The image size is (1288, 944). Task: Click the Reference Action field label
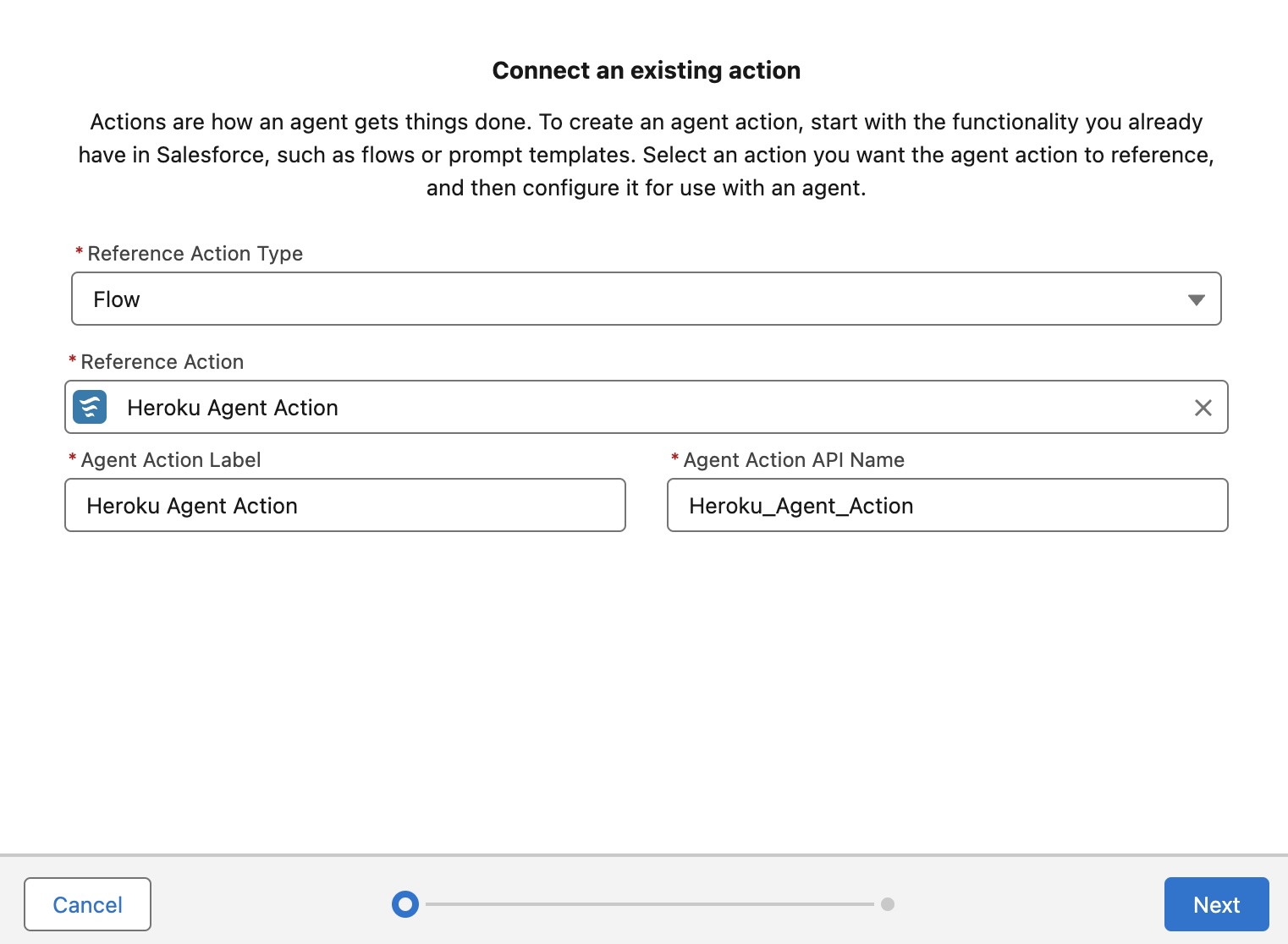tap(162, 362)
